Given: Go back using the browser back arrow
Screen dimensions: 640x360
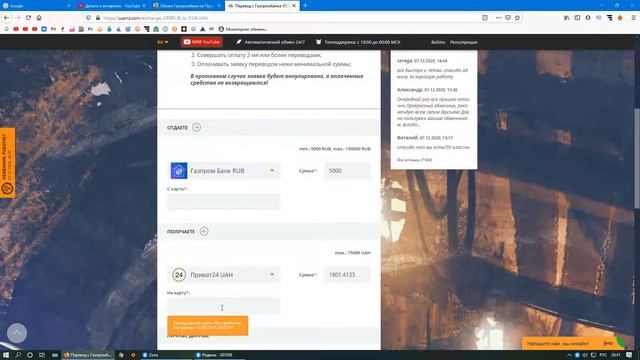Looking at the screenshot, I should coord(7,18).
